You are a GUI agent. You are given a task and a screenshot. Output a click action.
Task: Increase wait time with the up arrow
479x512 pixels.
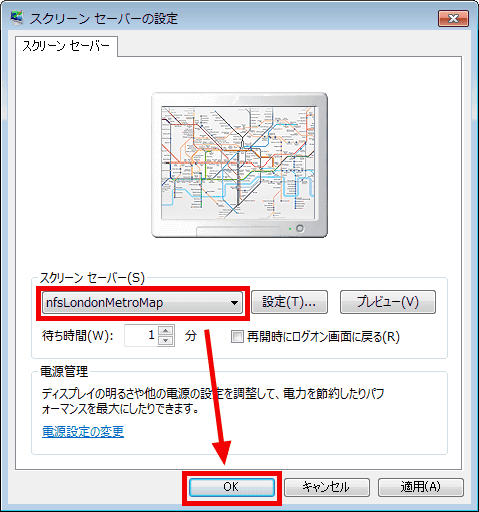coord(166,330)
